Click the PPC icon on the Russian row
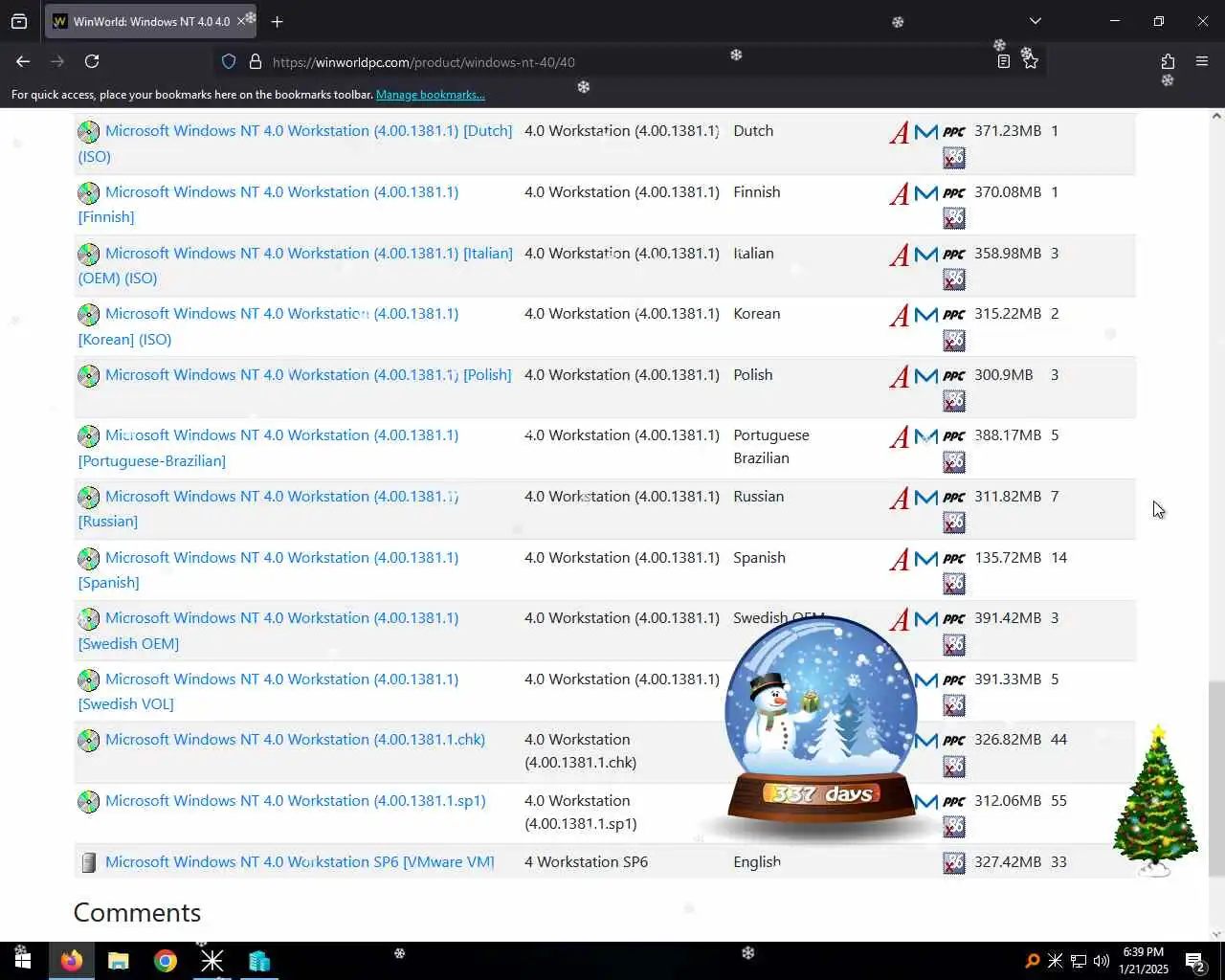 (954, 498)
